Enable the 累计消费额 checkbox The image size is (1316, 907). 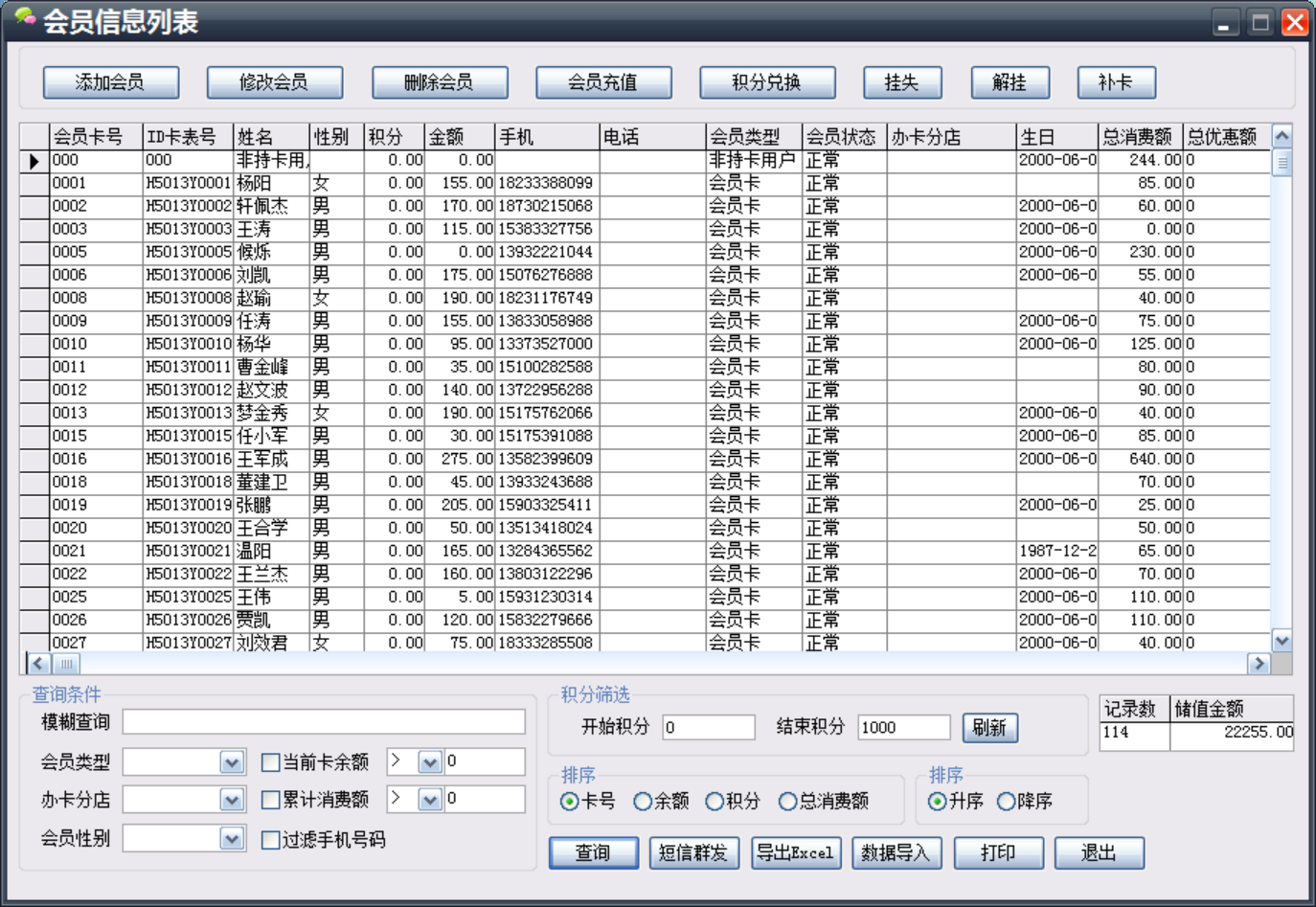click(271, 800)
